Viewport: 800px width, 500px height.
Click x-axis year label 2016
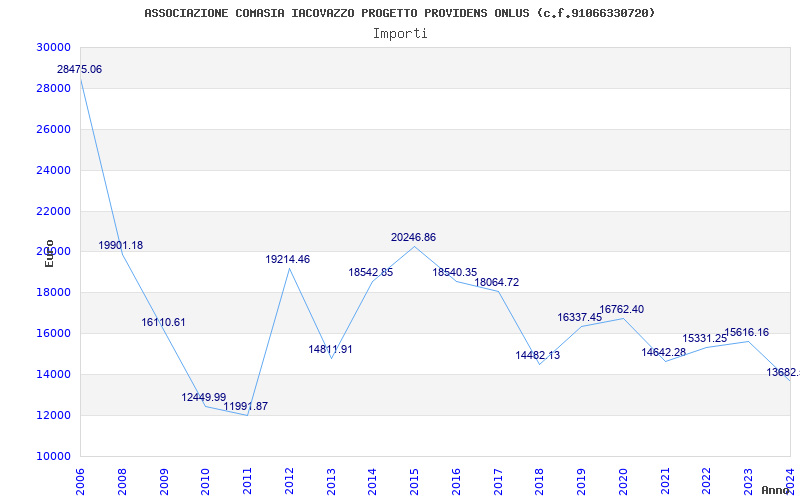point(456,482)
